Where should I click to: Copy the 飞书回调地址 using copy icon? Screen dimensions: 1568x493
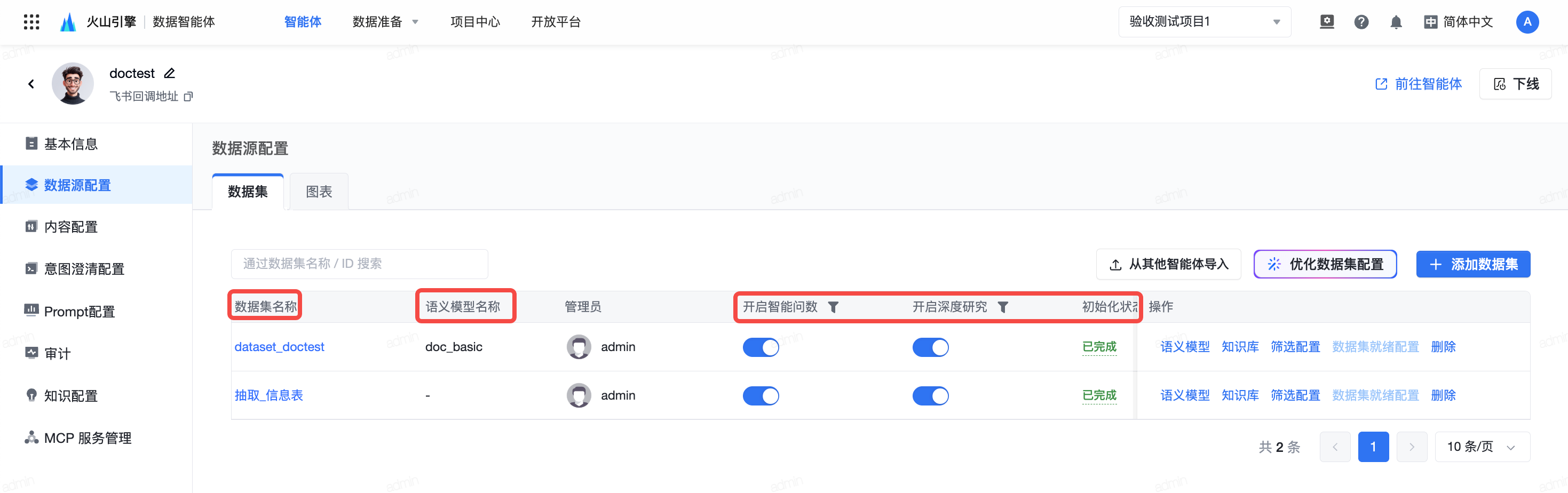coord(189,97)
